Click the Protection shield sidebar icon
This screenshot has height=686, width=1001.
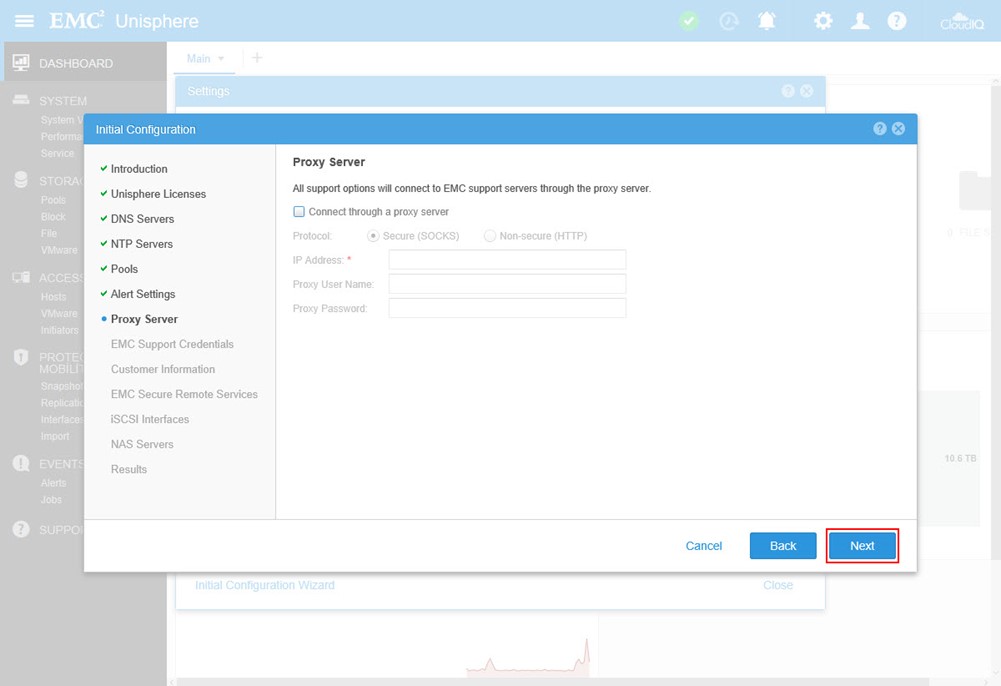(x=21, y=357)
